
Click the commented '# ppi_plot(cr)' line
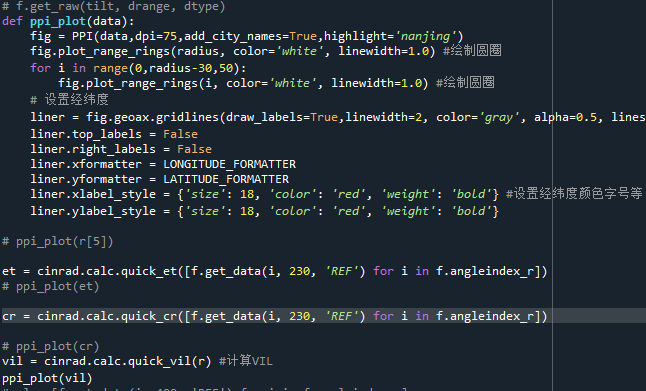(51, 347)
